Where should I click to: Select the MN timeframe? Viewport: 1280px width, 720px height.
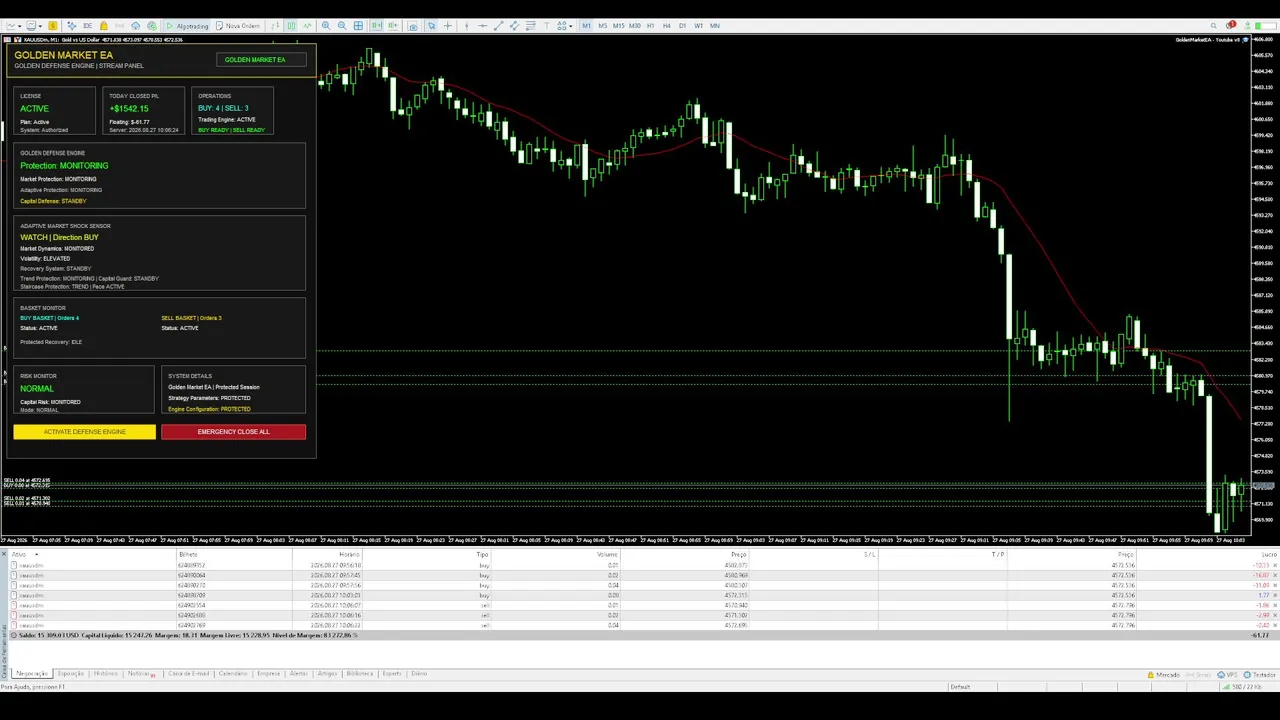pos(715,26)
